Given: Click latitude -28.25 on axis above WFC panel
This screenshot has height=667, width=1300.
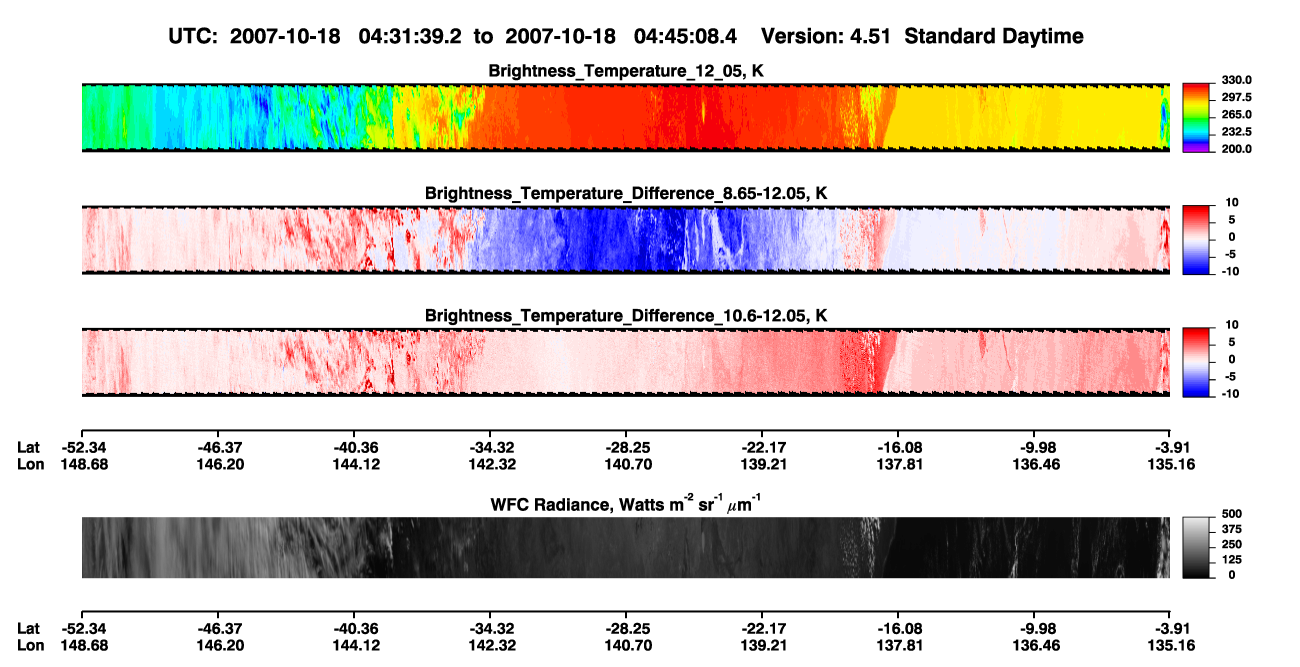Looking at the screenshot, I should 627,447.
